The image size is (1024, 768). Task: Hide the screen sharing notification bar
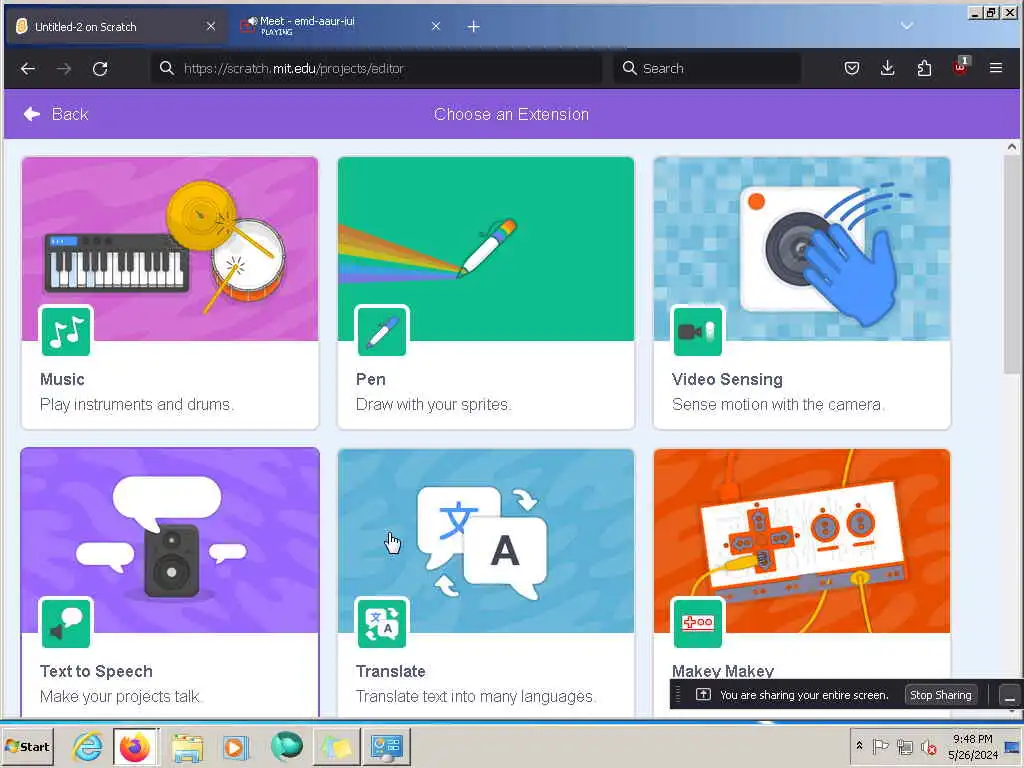[x=1010, y=695]
